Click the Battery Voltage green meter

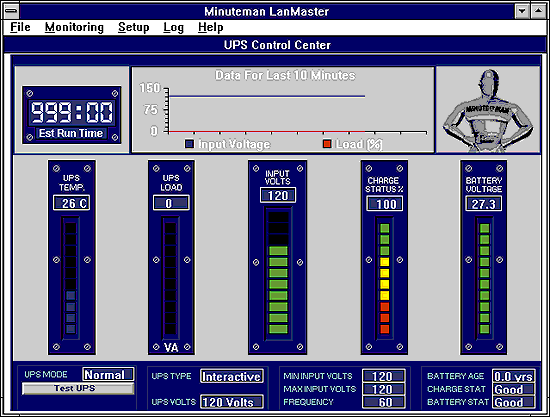pyautogui.click(x=484, y=278)
